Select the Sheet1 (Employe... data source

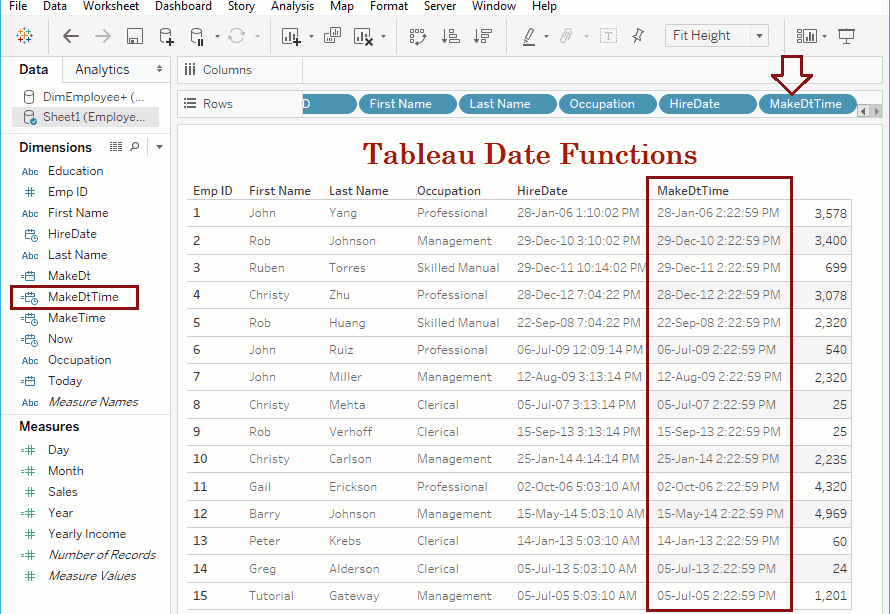85,117
